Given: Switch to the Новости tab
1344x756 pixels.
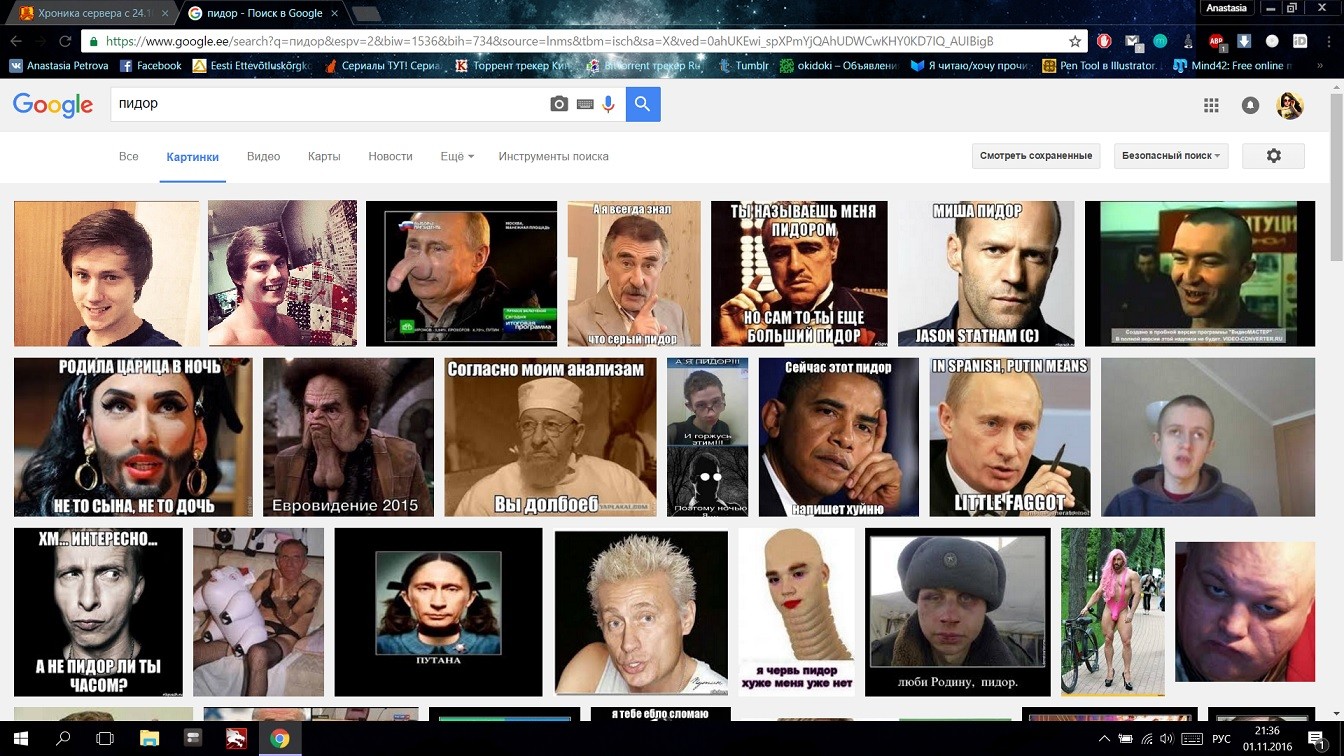Looking at the screenshot, I should [390, 156].
